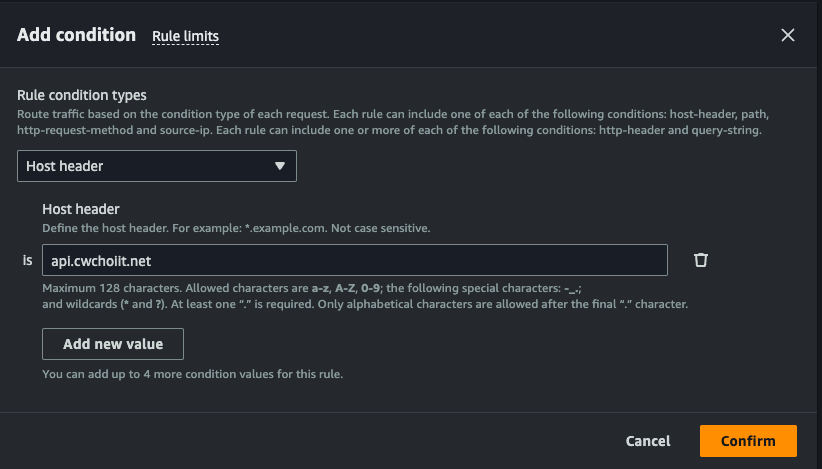Open the Host header condition type dropdown
Image resolution: width=822 pixels, height=469 pixels.
click(x=156, y=166)
